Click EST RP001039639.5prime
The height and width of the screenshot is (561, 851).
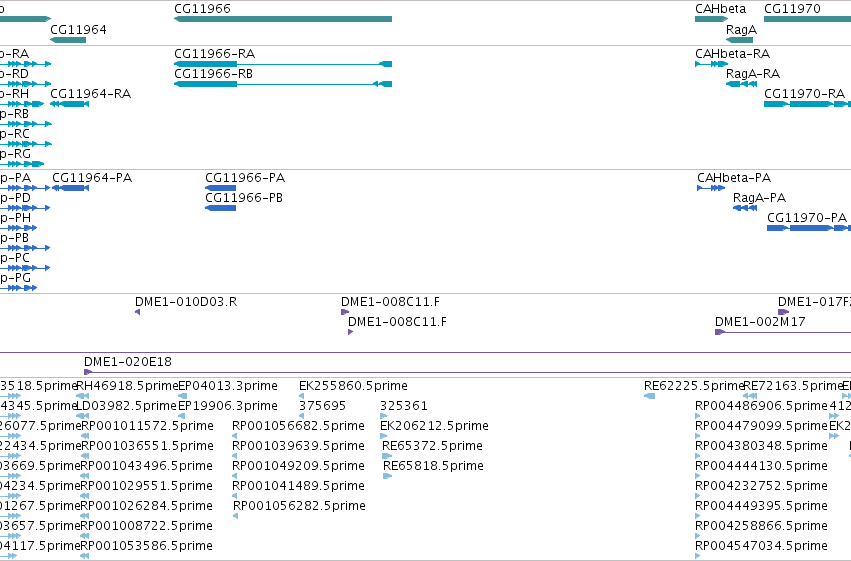(234, 456)
